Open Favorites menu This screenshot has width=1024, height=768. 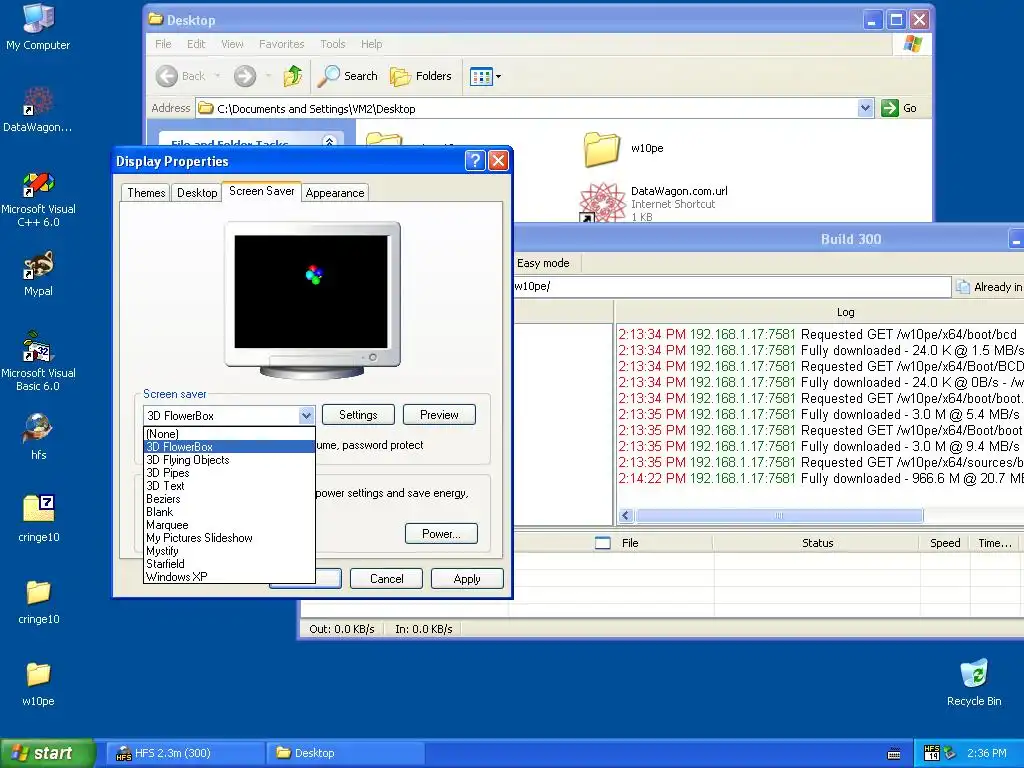281,44
